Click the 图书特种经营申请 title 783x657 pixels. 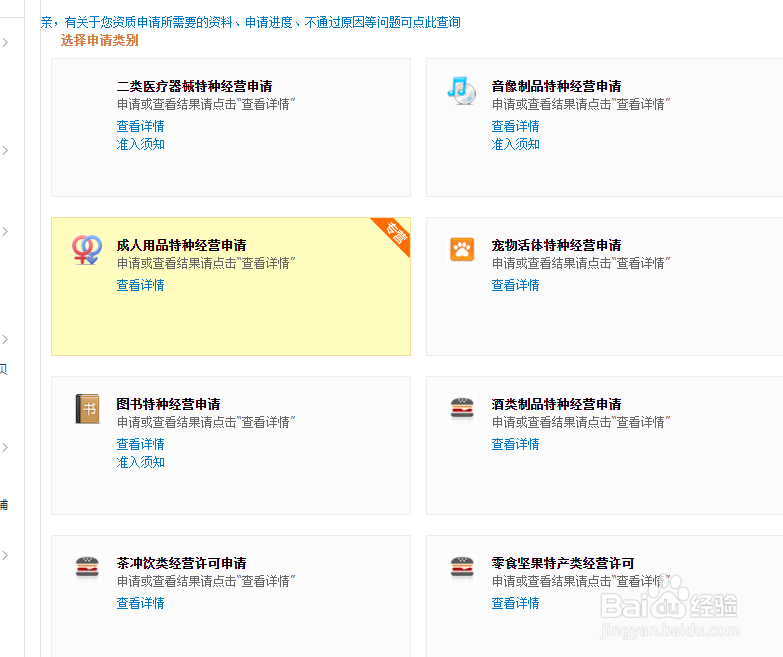coord(168,404)
